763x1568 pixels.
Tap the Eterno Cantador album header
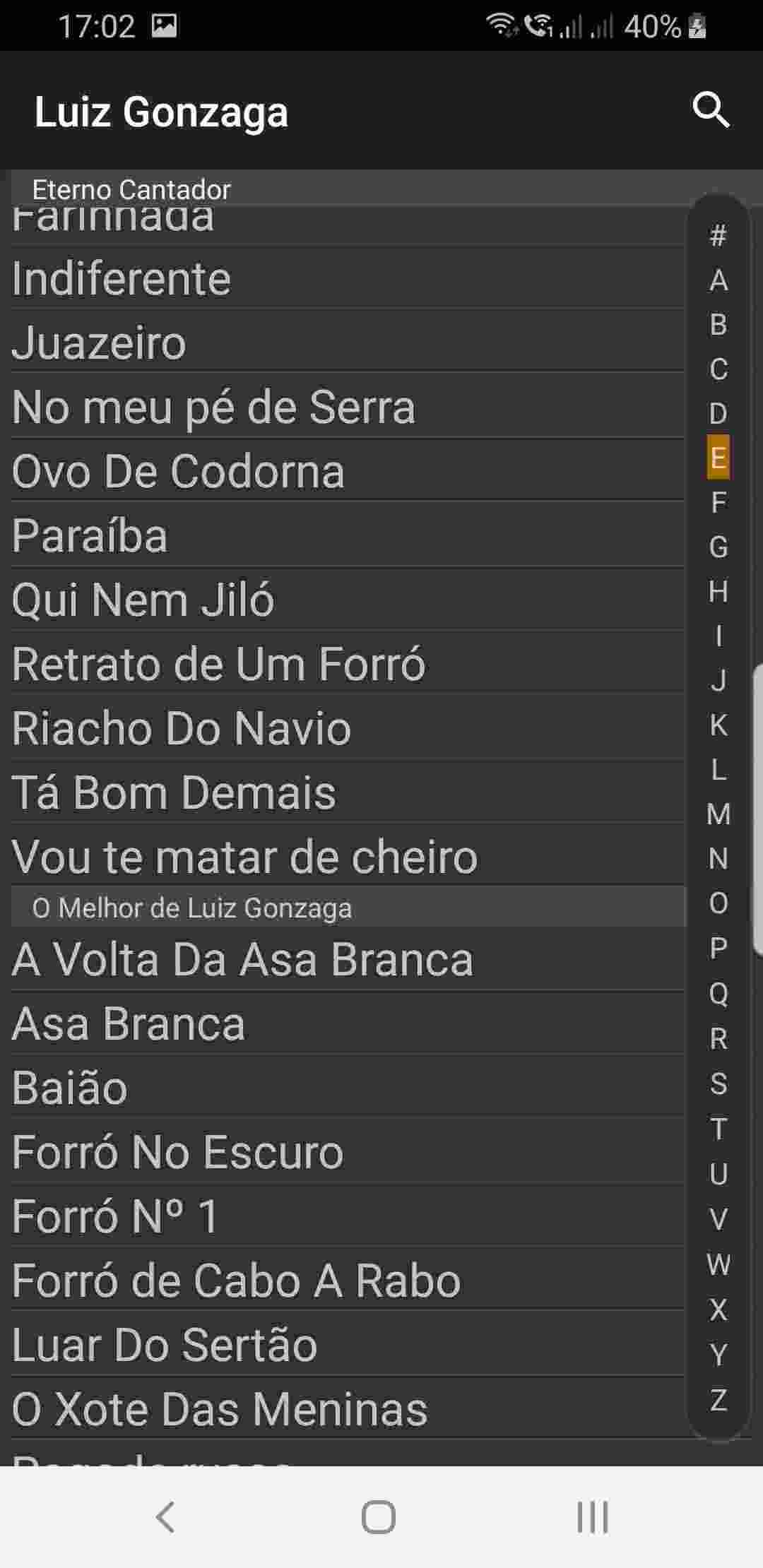(x=131, y=189)
